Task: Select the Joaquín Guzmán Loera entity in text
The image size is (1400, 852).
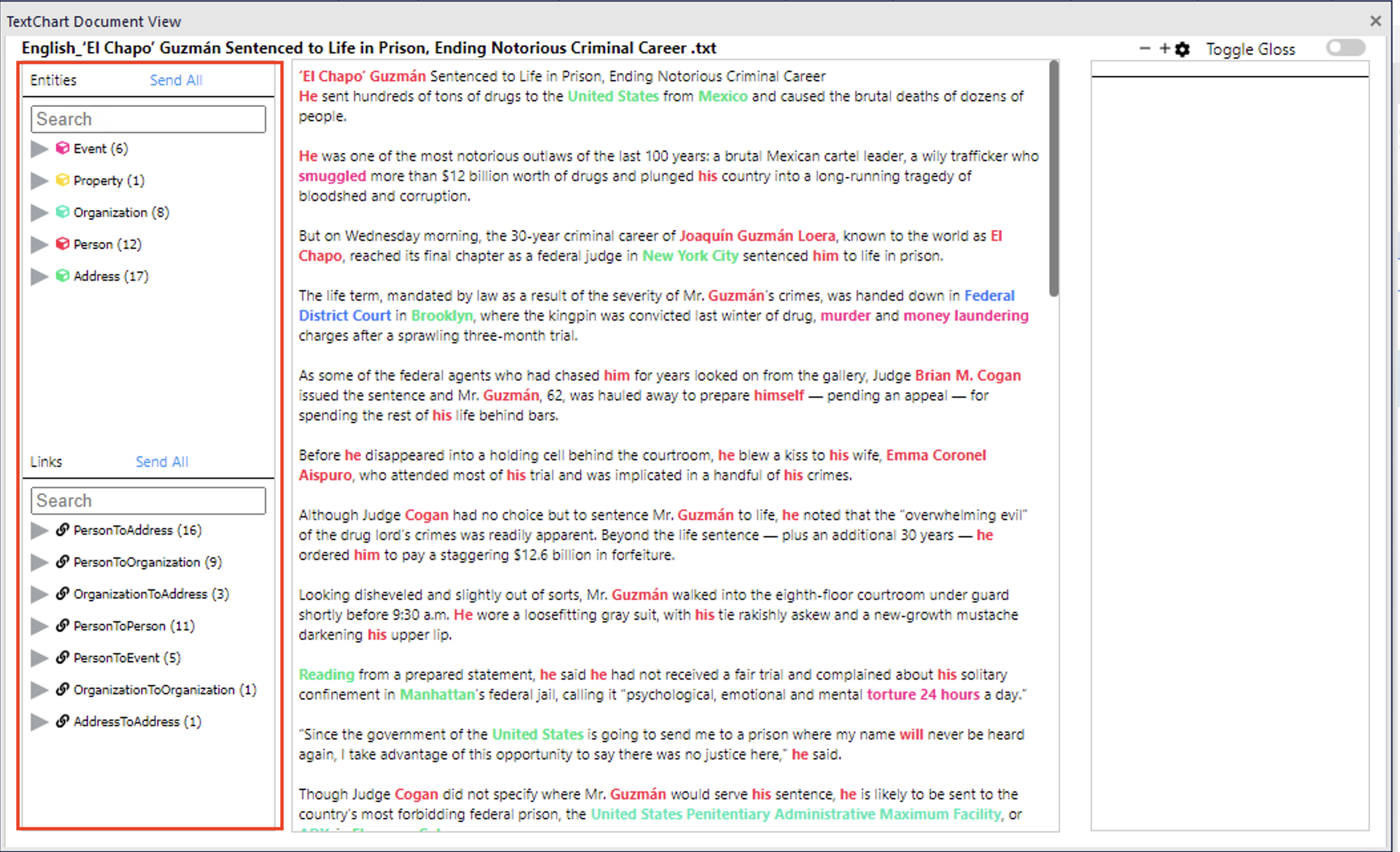Action: pos(758,235)
